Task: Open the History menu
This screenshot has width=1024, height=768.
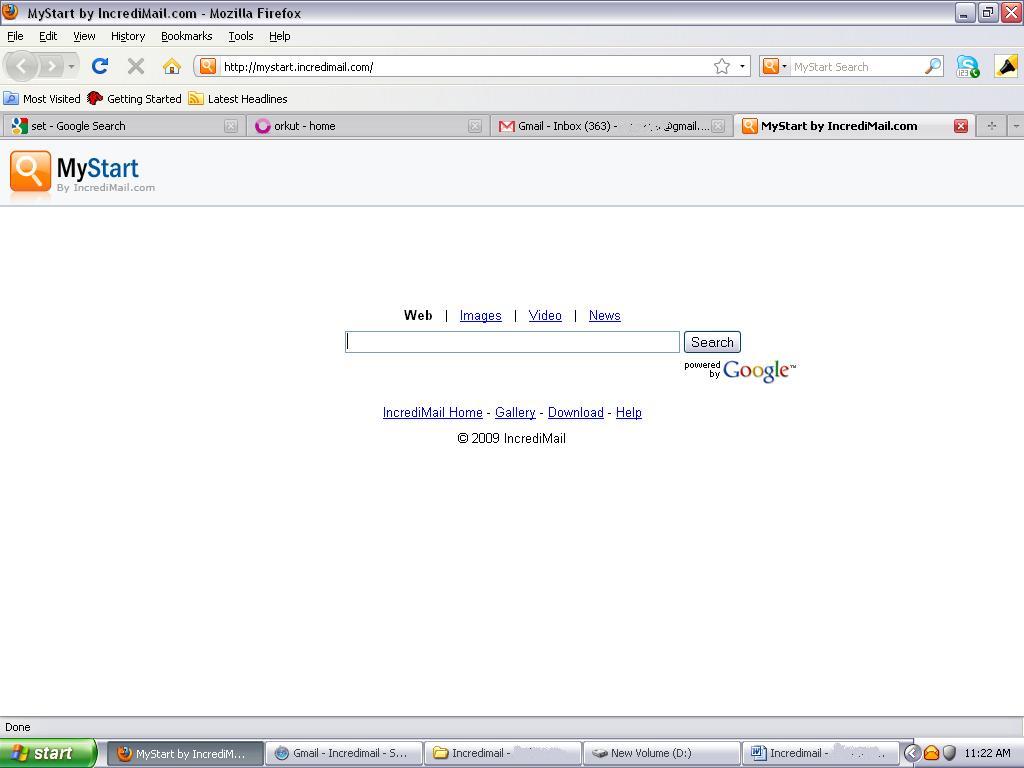Action: tap(128, 36)
